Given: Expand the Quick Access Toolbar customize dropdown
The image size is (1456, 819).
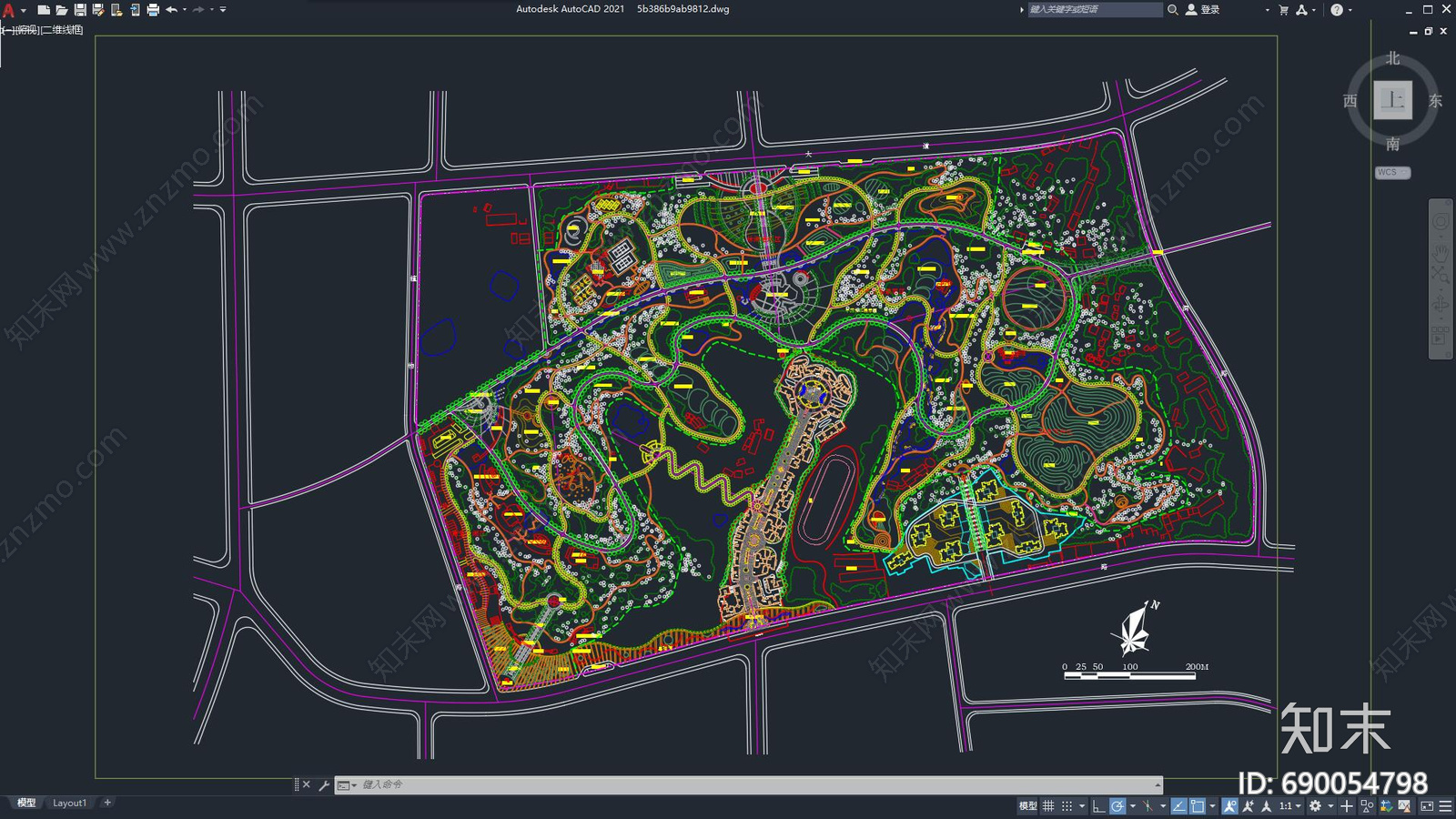Looking at the screenshot, I should (x=223, y=10).
